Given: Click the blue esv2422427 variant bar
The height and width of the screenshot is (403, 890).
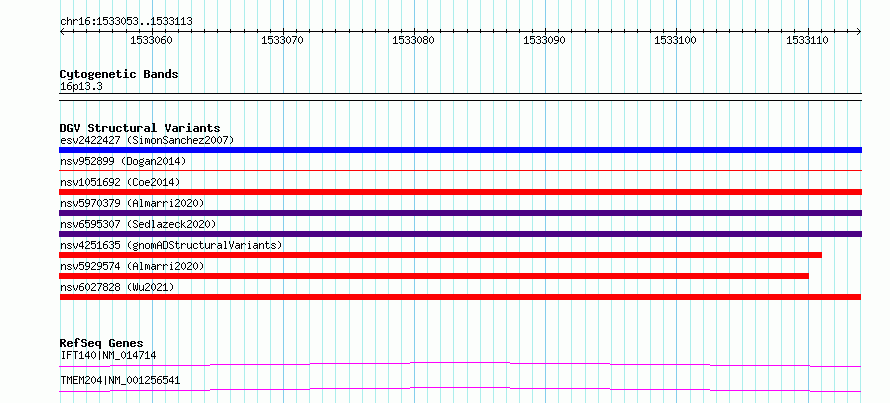Looking at the screenshot, I should pos(460,150).
